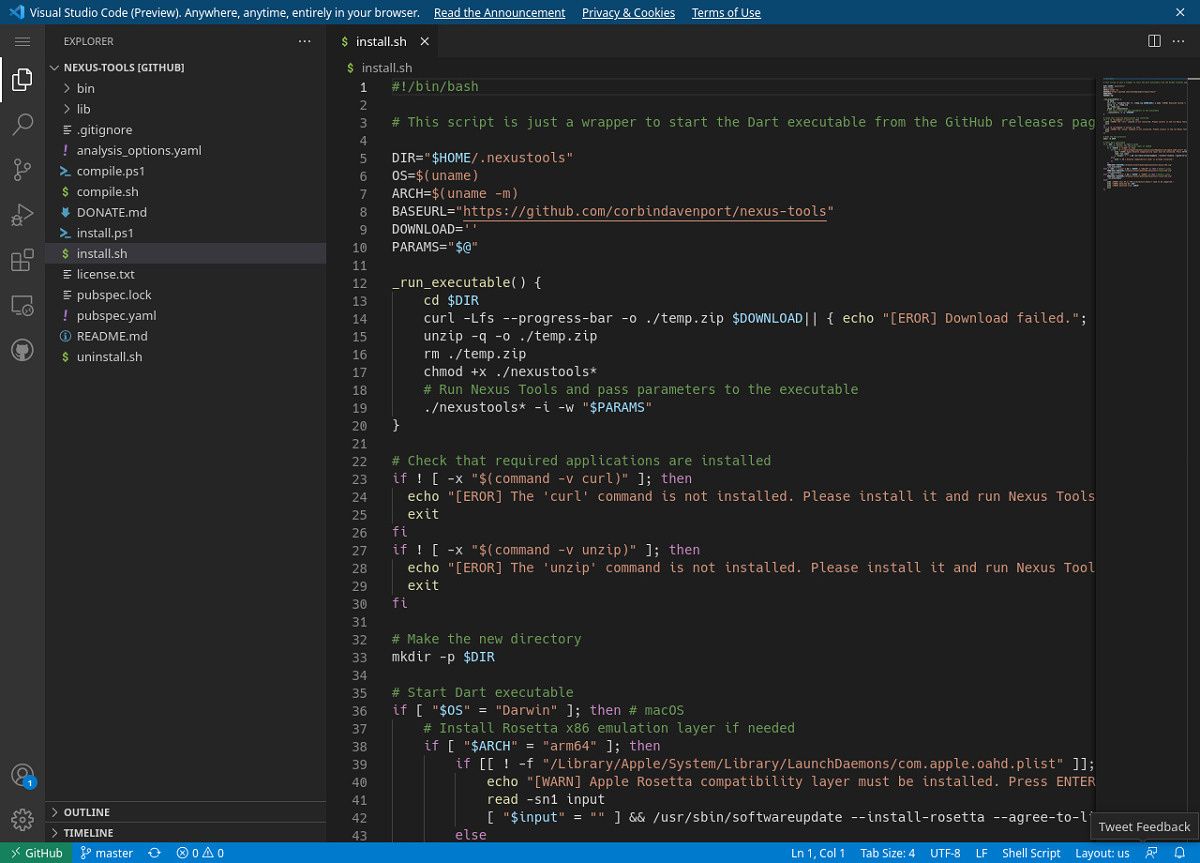Open README.md in the file explorer
The height and width of the screenshot is (863, 1200).
[111, 336]
